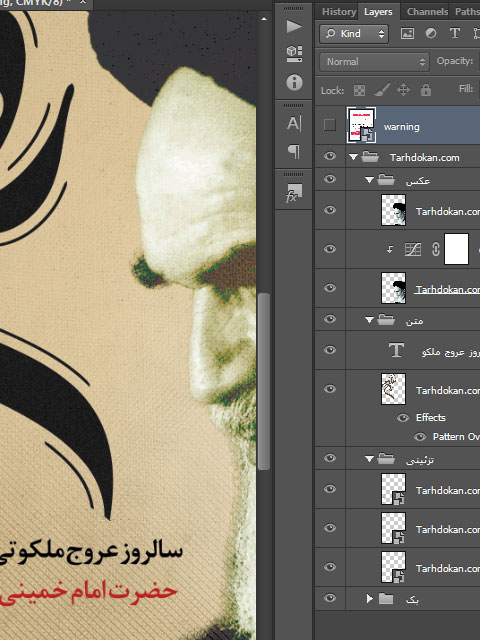Click the متن group folder icon

click(386, 320)
